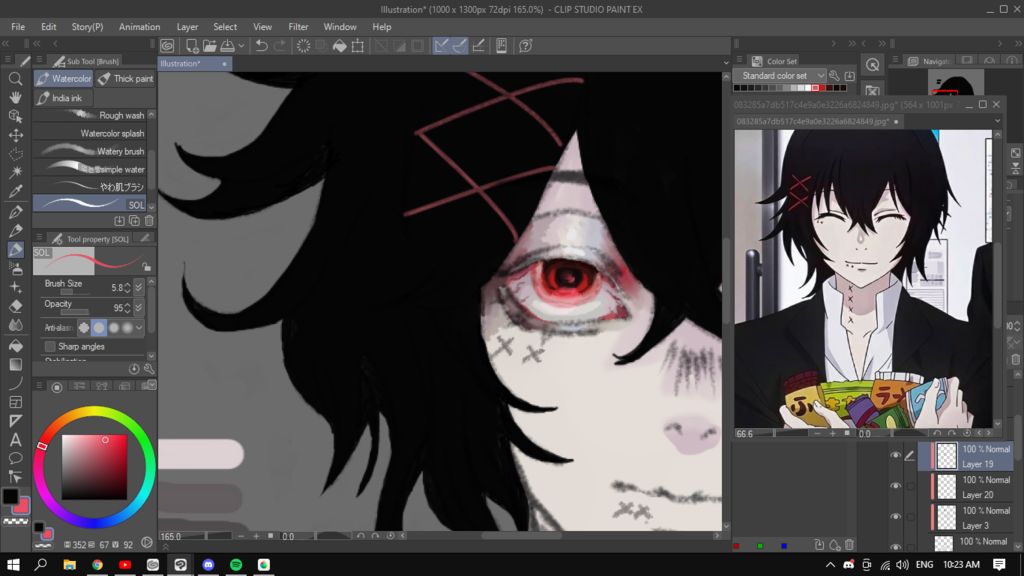
Task: Select the Watercolor brush group
Action: click(x=63, y=78)
